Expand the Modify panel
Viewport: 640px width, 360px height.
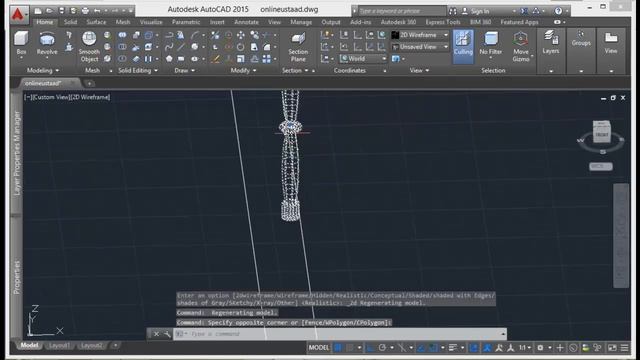[x=243, y=71]
